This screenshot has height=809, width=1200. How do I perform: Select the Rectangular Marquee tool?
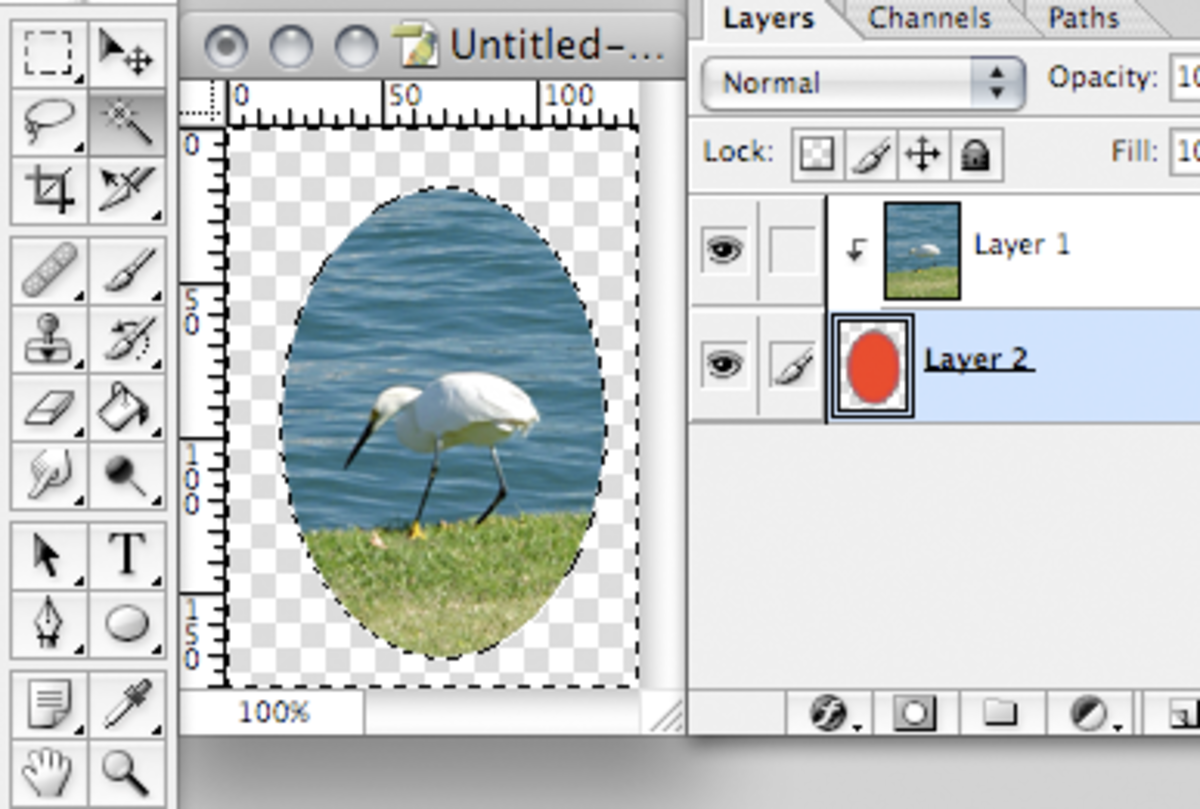pyautogui.click(x=47, y=53)
